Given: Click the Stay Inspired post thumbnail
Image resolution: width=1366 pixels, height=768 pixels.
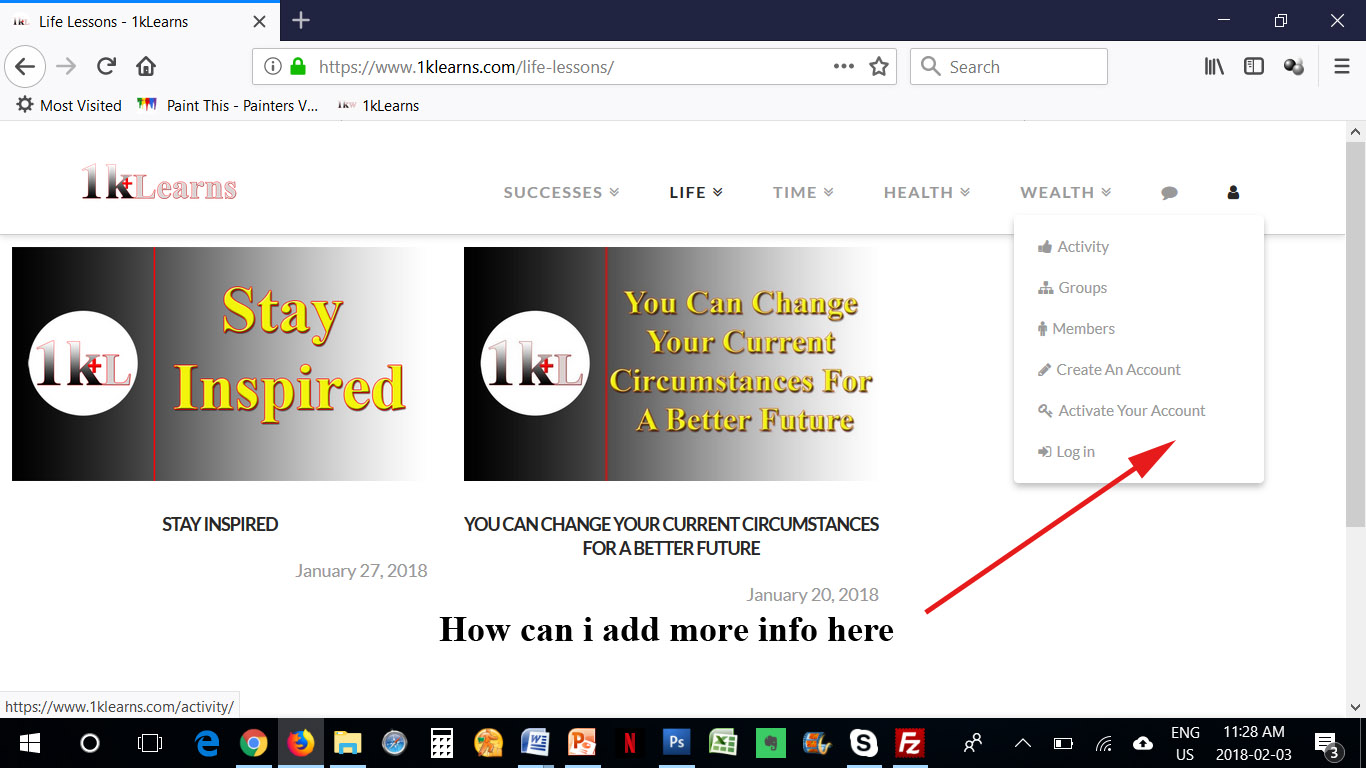Looking at the screenshot, I should coord(220,364).
